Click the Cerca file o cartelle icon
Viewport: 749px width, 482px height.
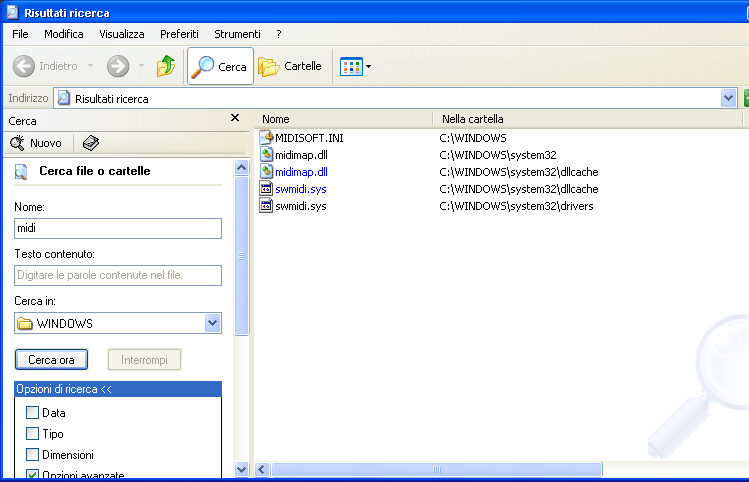[x=21, y=171]
